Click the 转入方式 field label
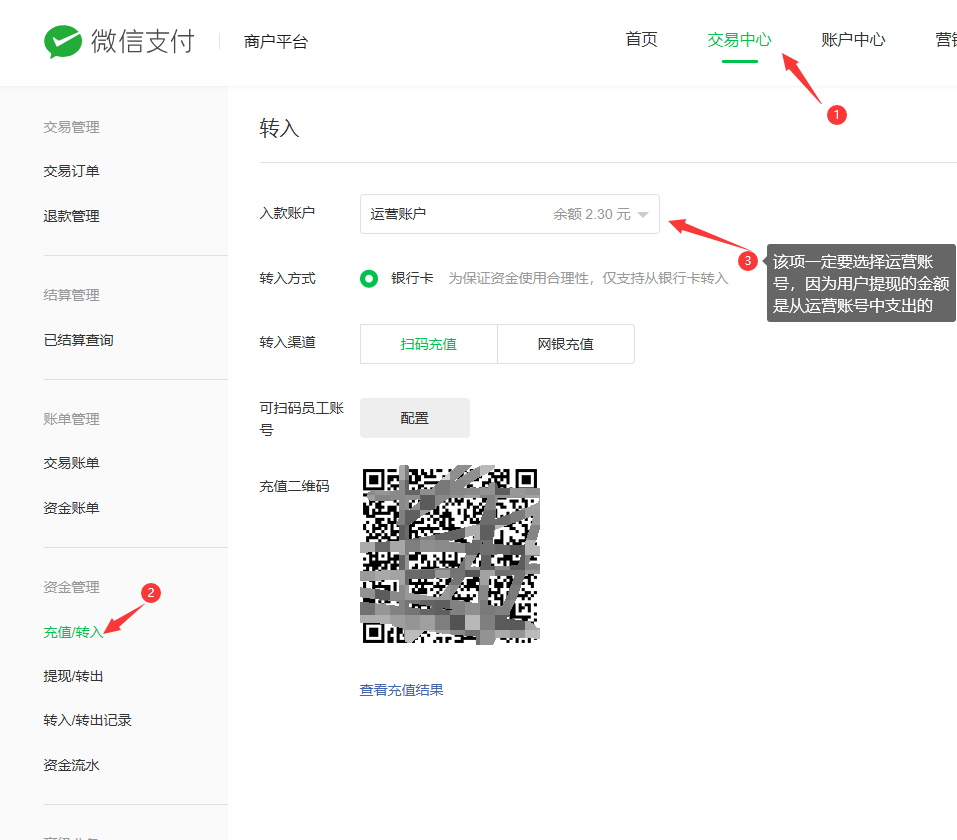This screenshot has width=957, height=840. tap(287, 278)
